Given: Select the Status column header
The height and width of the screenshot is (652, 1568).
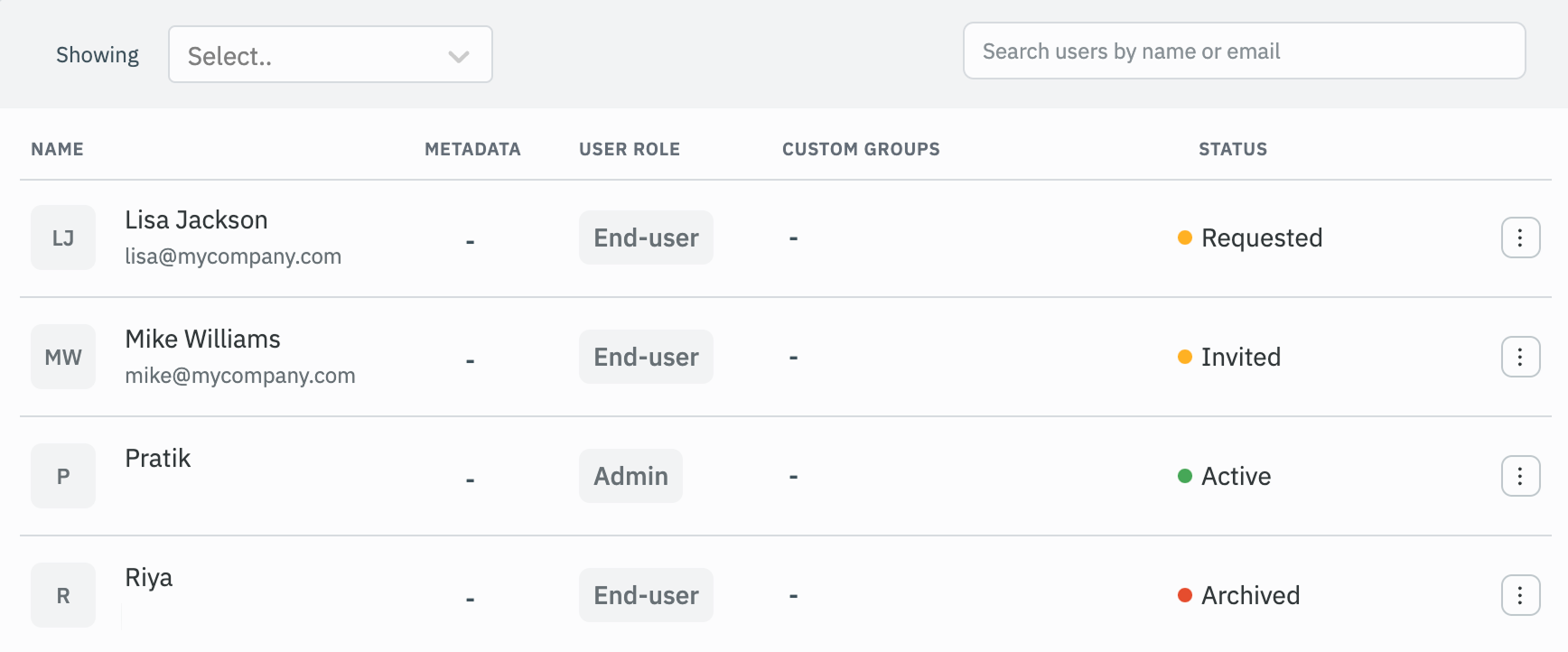Looking at the screenshot, I should (1233, 149).
